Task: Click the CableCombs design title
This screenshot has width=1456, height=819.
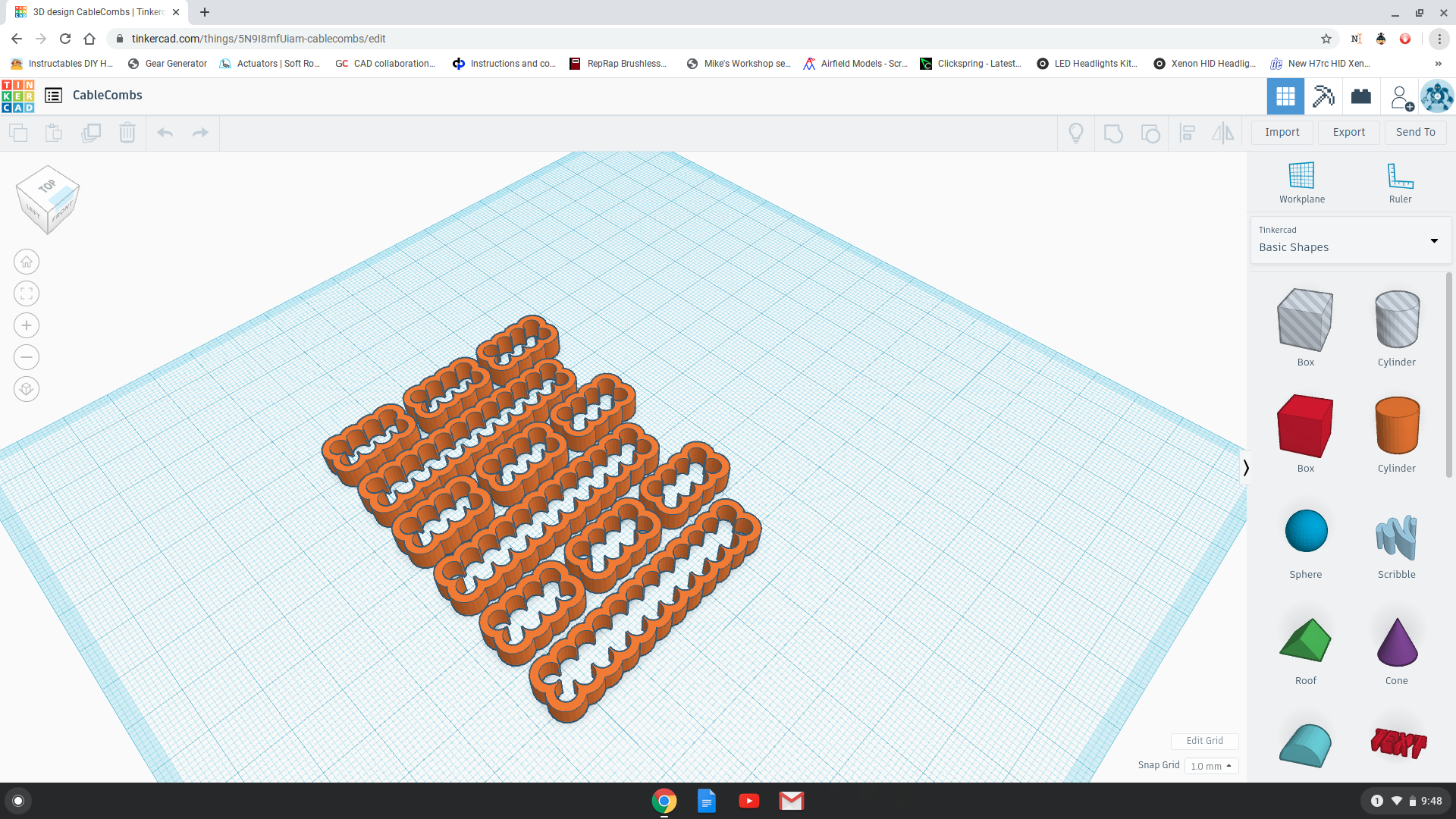Action: coord(108,95)
